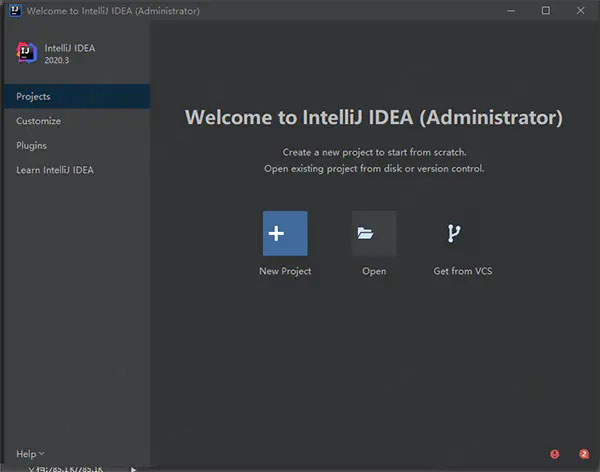The image size is (600, 472).
Task: Click the New Project text label
Action: 285,271
